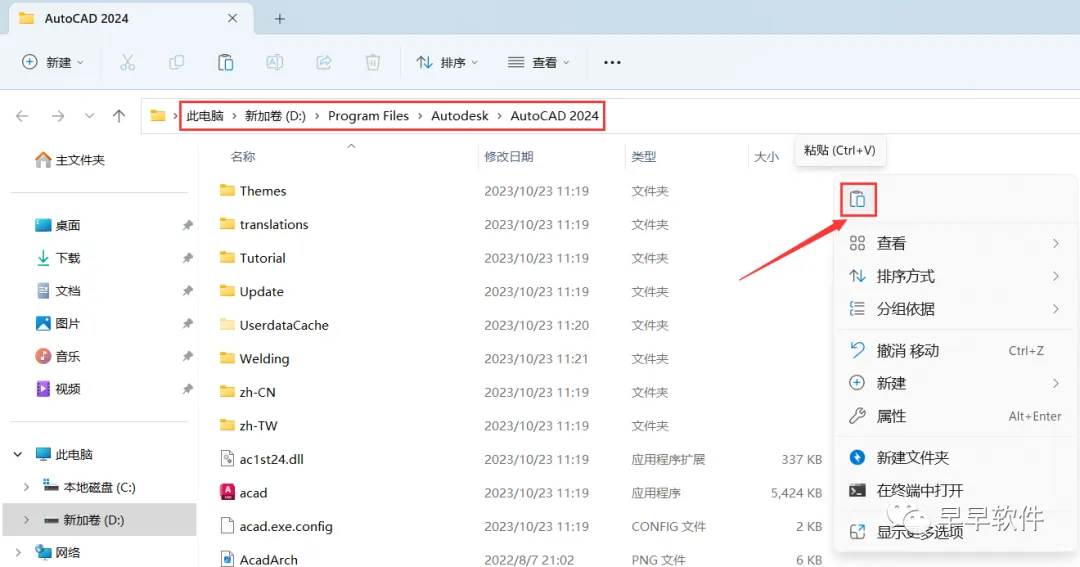Viewport: 1080px width, 567px height.
Task: Select the acad.exe.config file
Action: [x=286, y=526]
